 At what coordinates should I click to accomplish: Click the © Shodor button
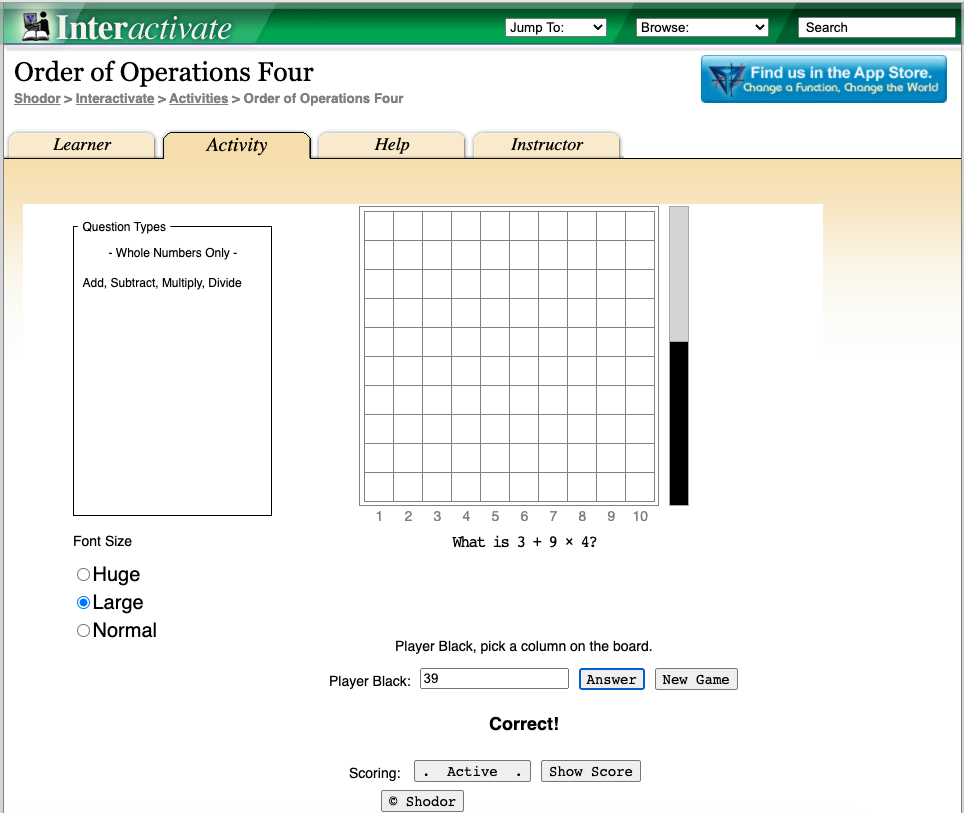click(x=422, y=801)
